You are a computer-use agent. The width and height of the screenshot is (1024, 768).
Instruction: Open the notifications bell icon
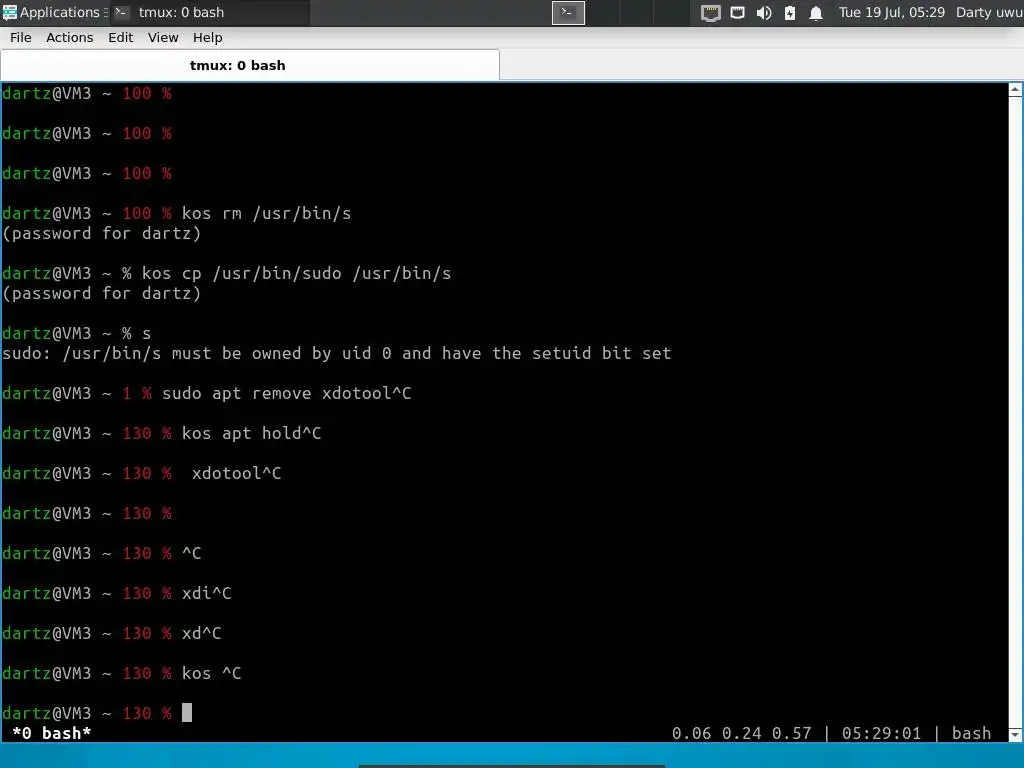click(816, 13)
